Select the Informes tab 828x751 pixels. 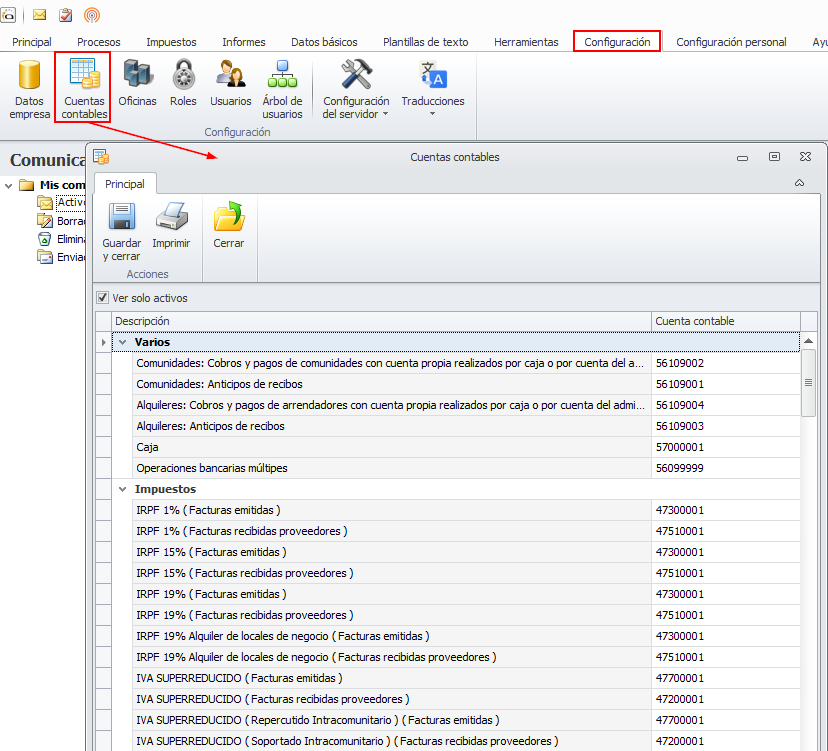click(244, 42)
